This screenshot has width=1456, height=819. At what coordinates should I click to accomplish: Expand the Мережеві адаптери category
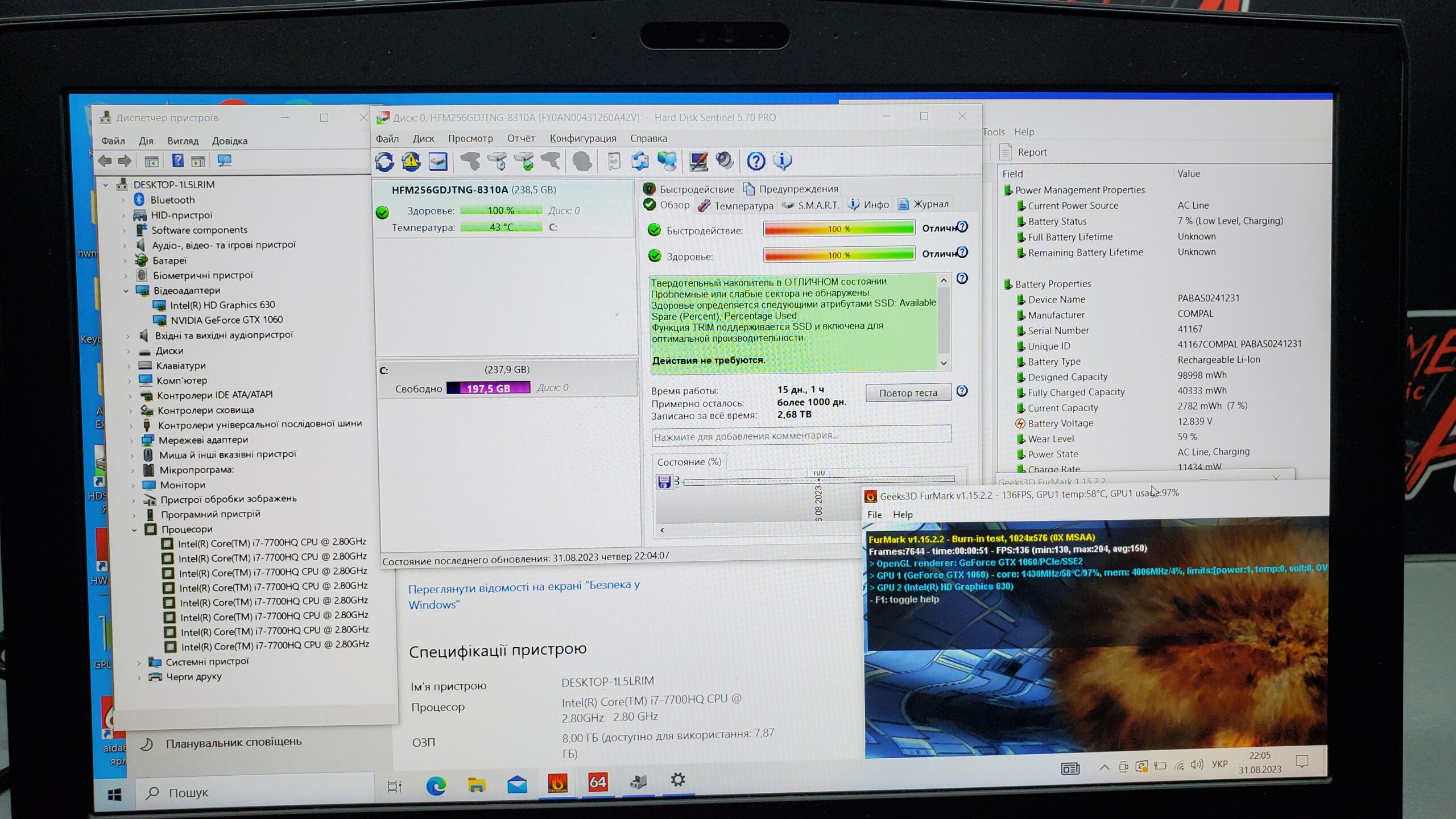point(131,440)
